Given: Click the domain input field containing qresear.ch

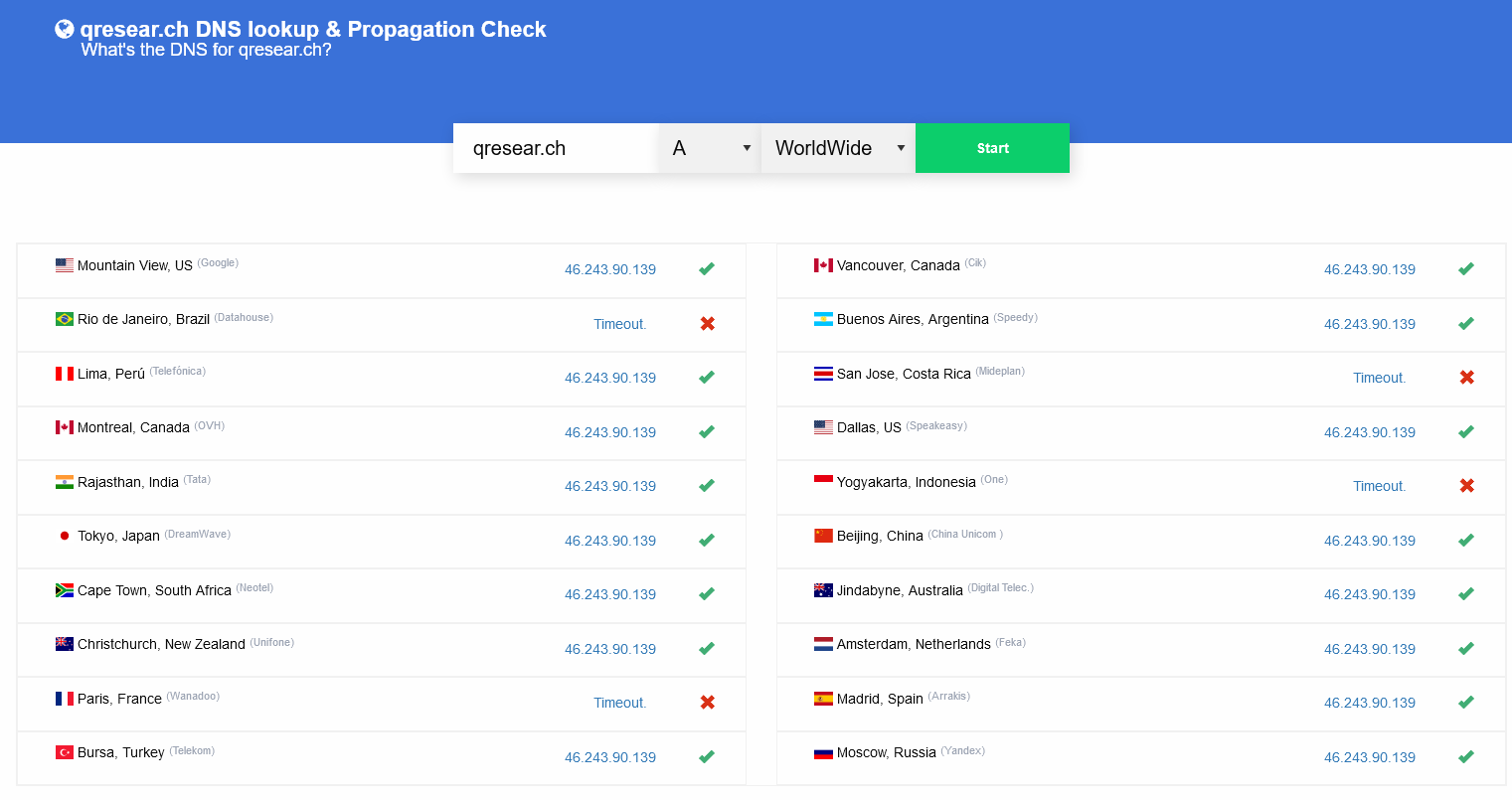Looking at the screenshot, I should click(x=556, y=148).
